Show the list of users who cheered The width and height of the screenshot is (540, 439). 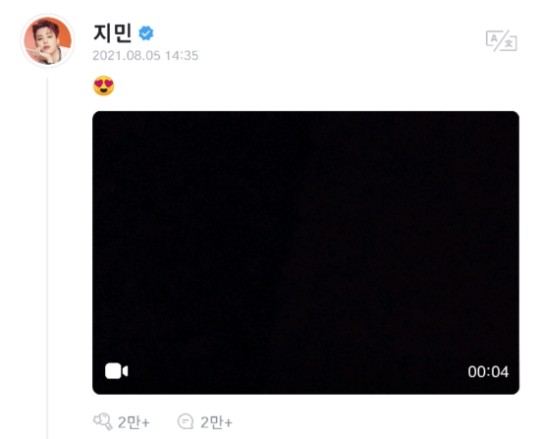pos(134,422)
